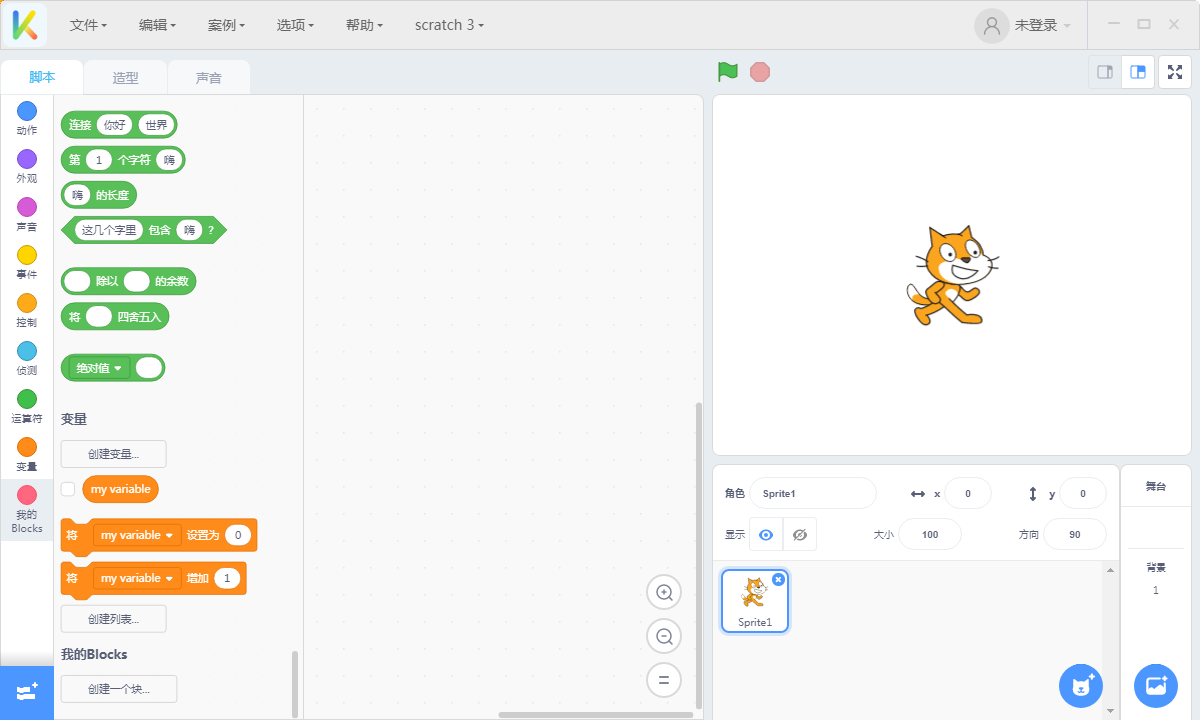Open the 案例 menu
Viewport: 1200px width, 720px height.
pyautogui.click(x=226, y=25)
